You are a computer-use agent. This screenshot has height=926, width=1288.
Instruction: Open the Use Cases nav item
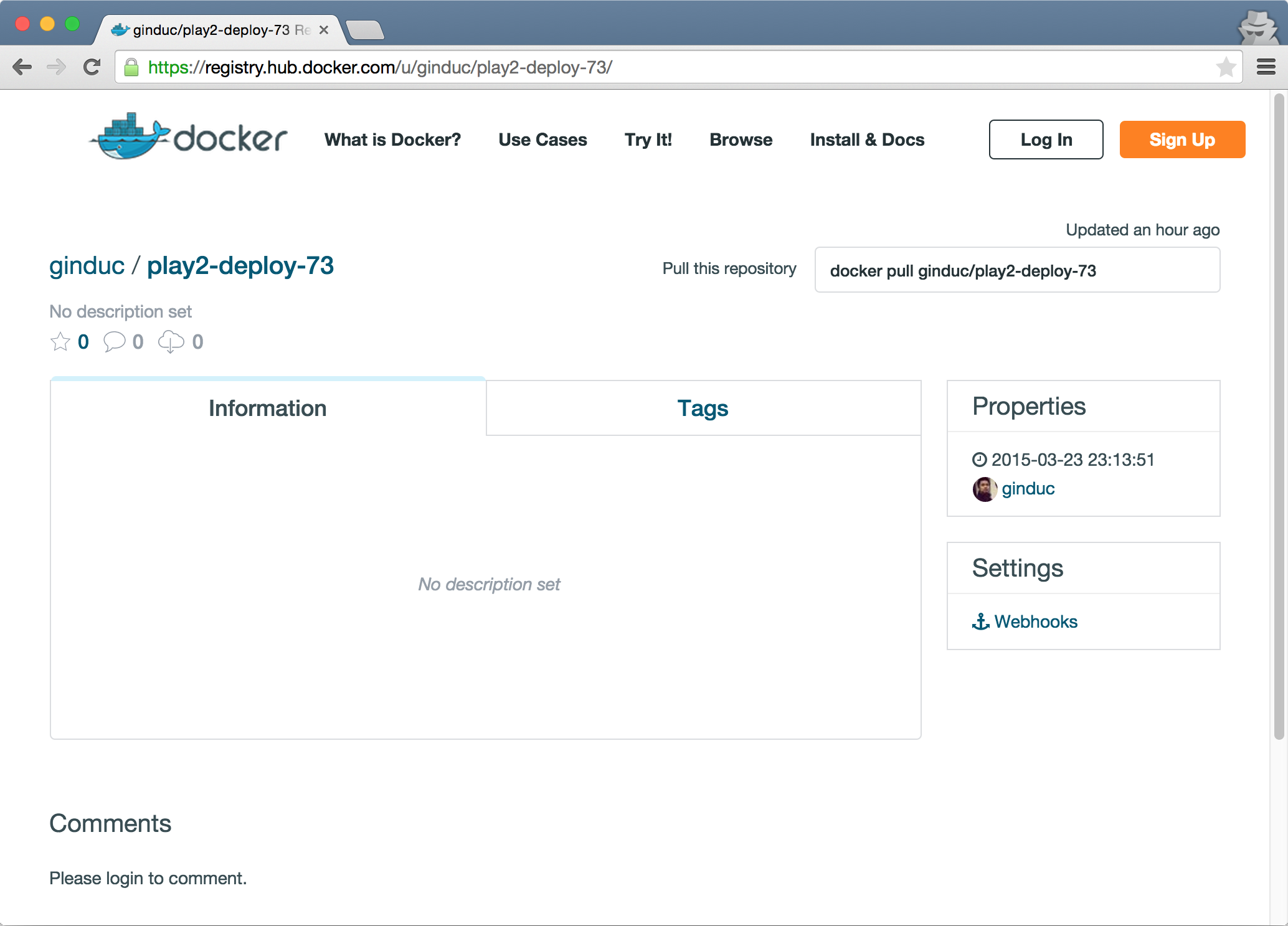542,139
